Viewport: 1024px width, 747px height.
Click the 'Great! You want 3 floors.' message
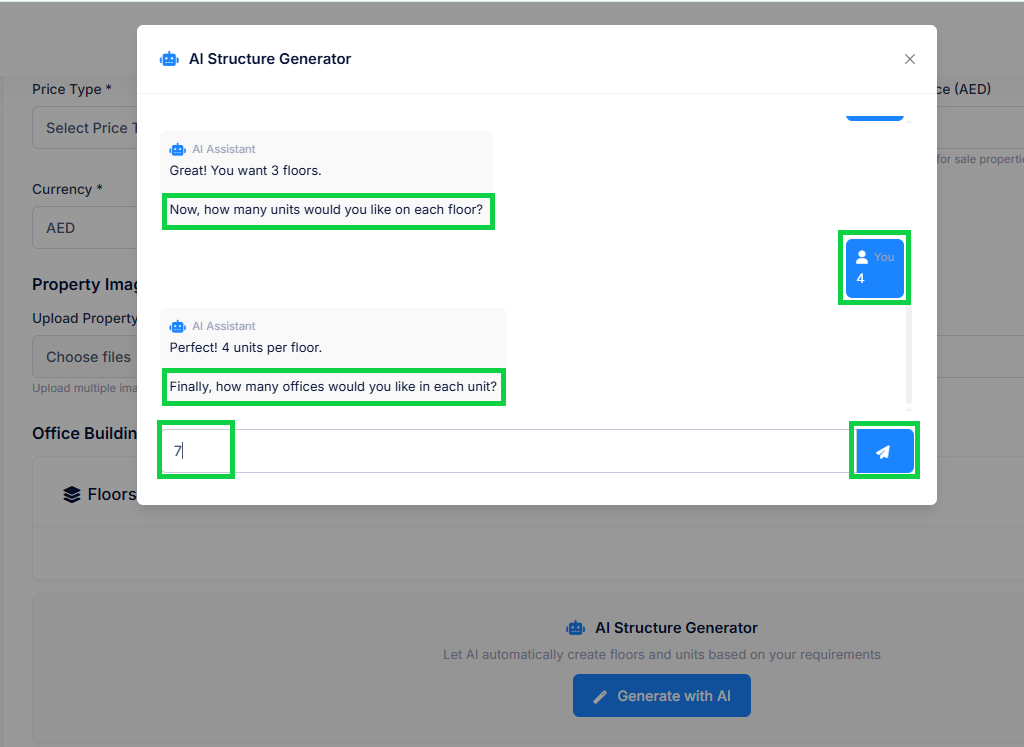point(246,170)
